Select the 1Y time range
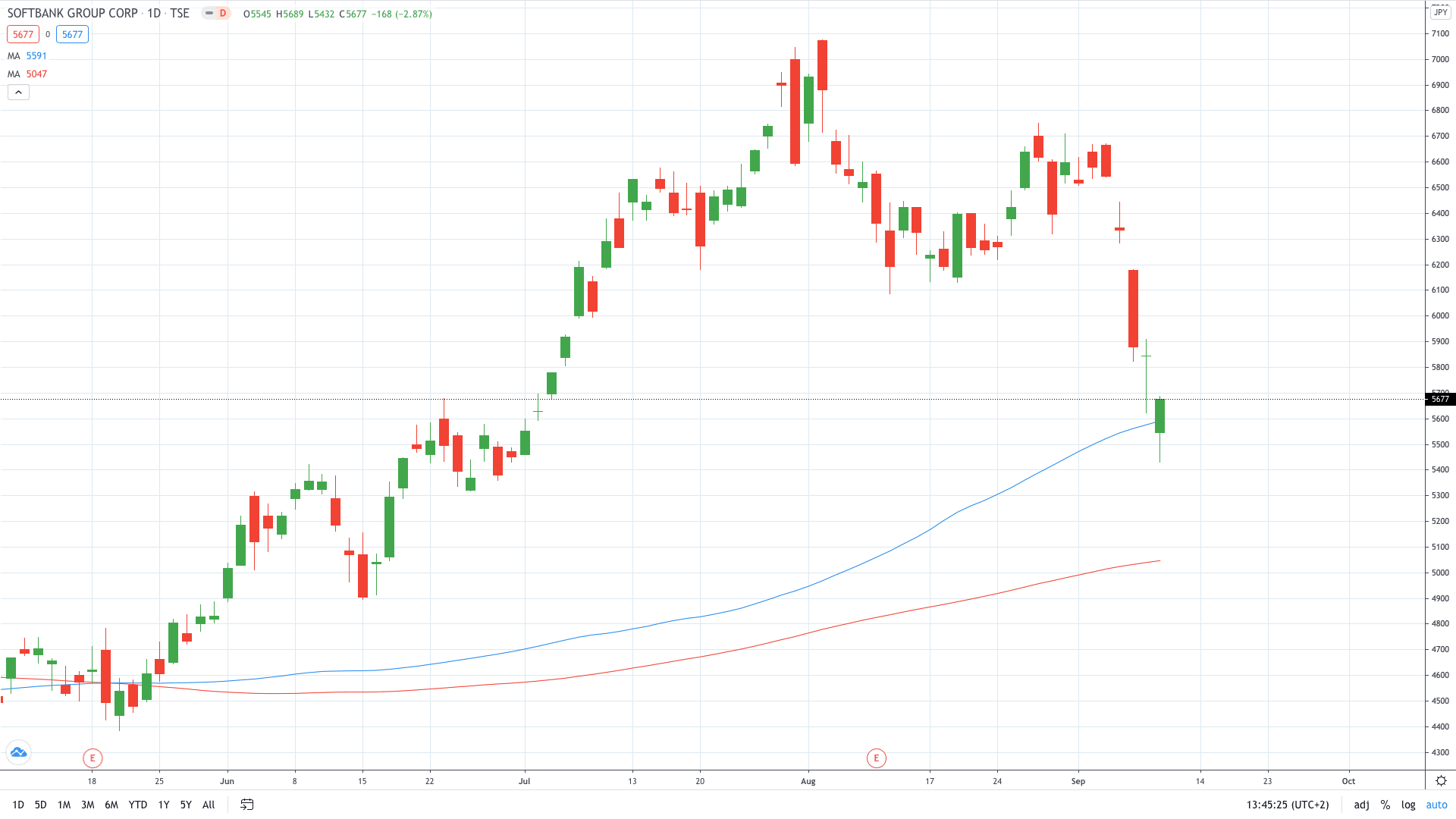This screenshot has width=1456, height=819. coord(164,805)
